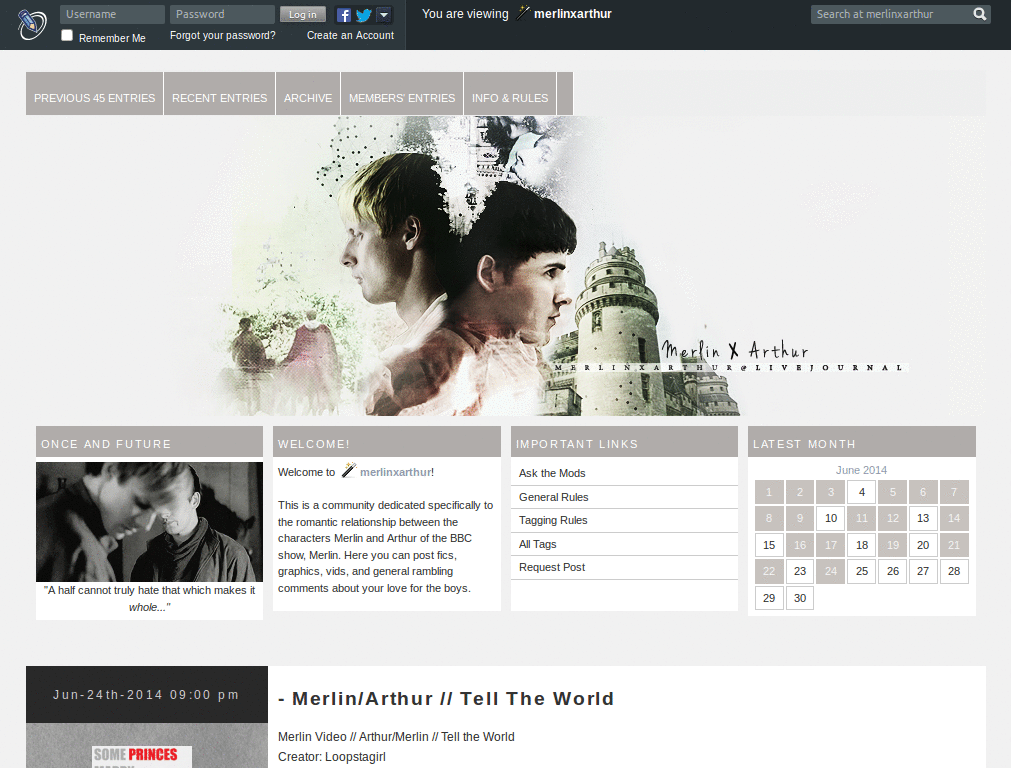Expand more login options dropdown arrow

point(384,14)
